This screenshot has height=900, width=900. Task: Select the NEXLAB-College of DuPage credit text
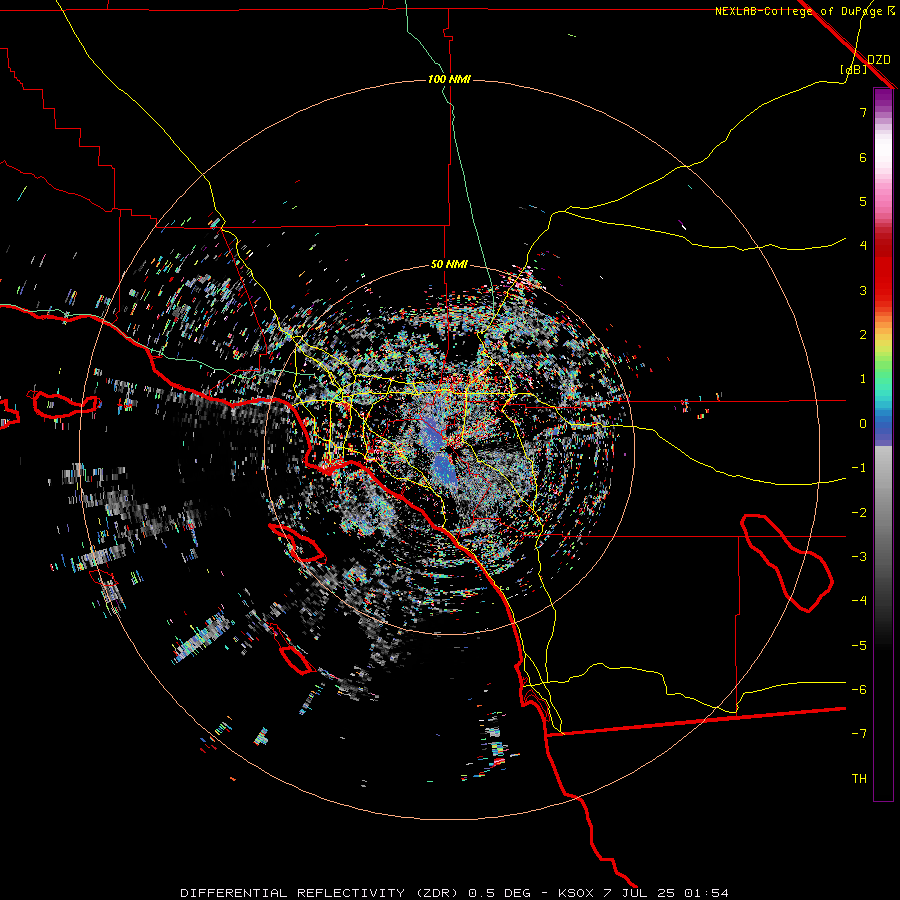click(805, 11)
